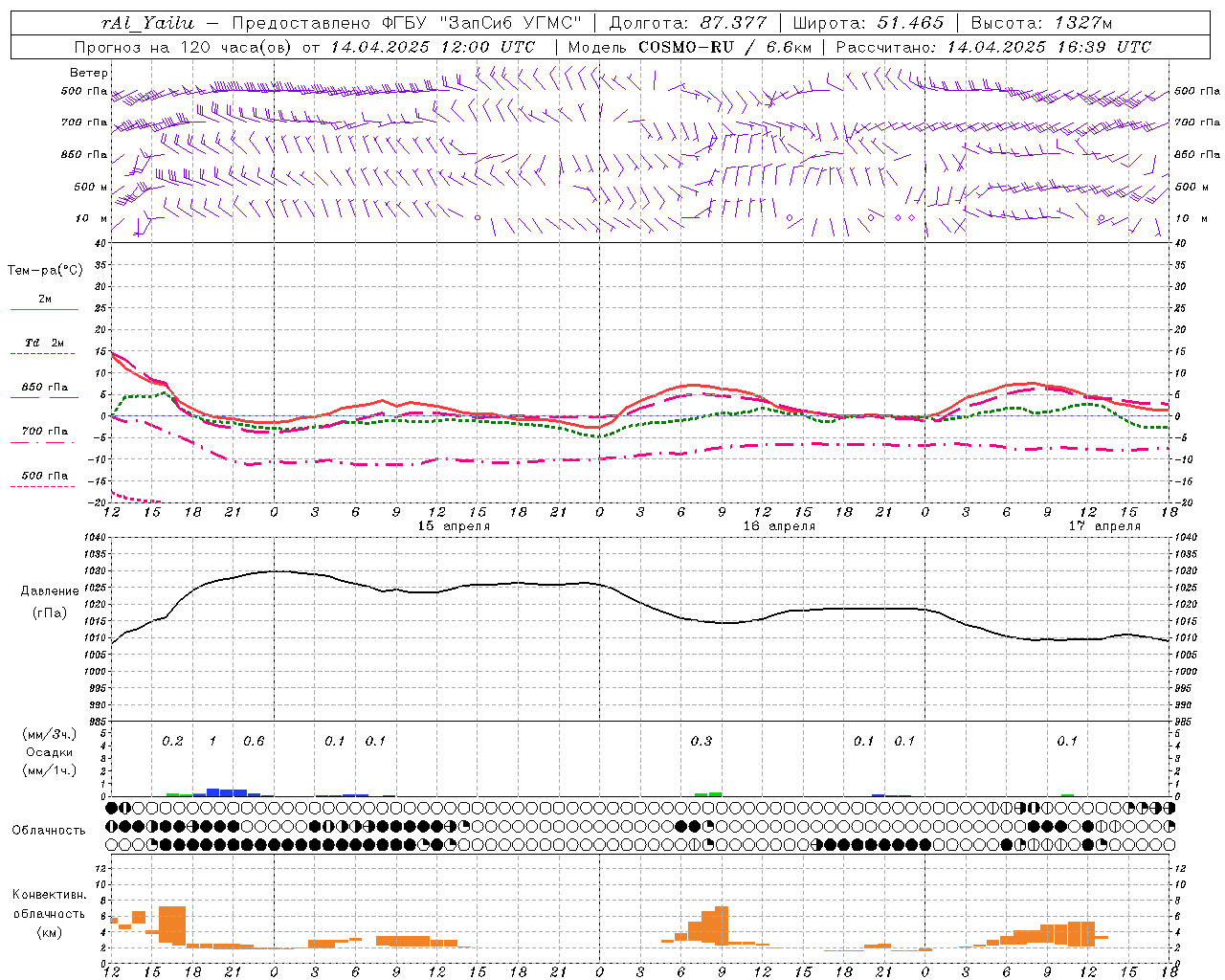Click the tallest blue precipitation bar
The height and width of the screenshot is (980, 1225).
213,792
